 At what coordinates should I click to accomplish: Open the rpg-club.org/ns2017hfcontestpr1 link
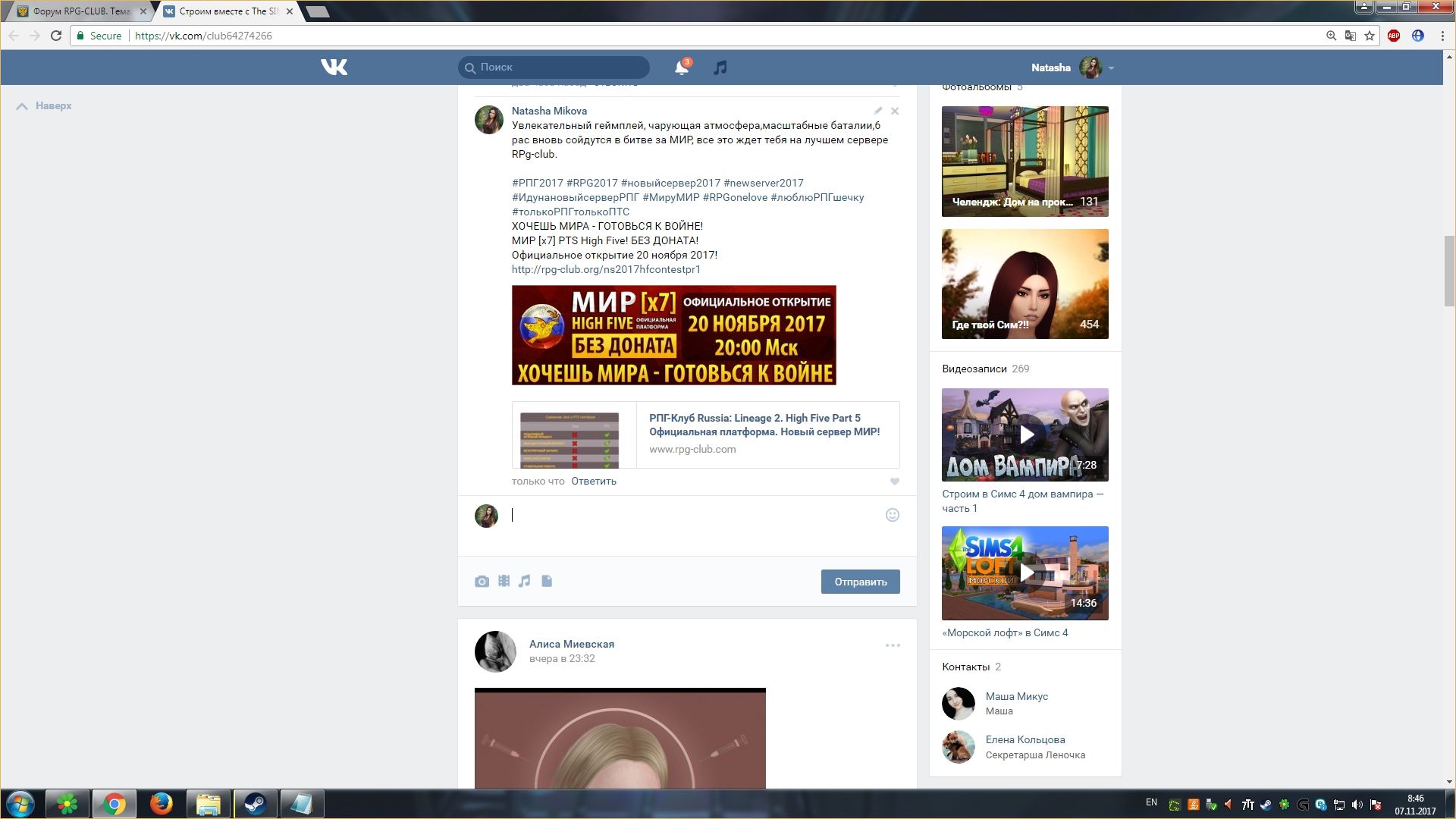(606, 269)
